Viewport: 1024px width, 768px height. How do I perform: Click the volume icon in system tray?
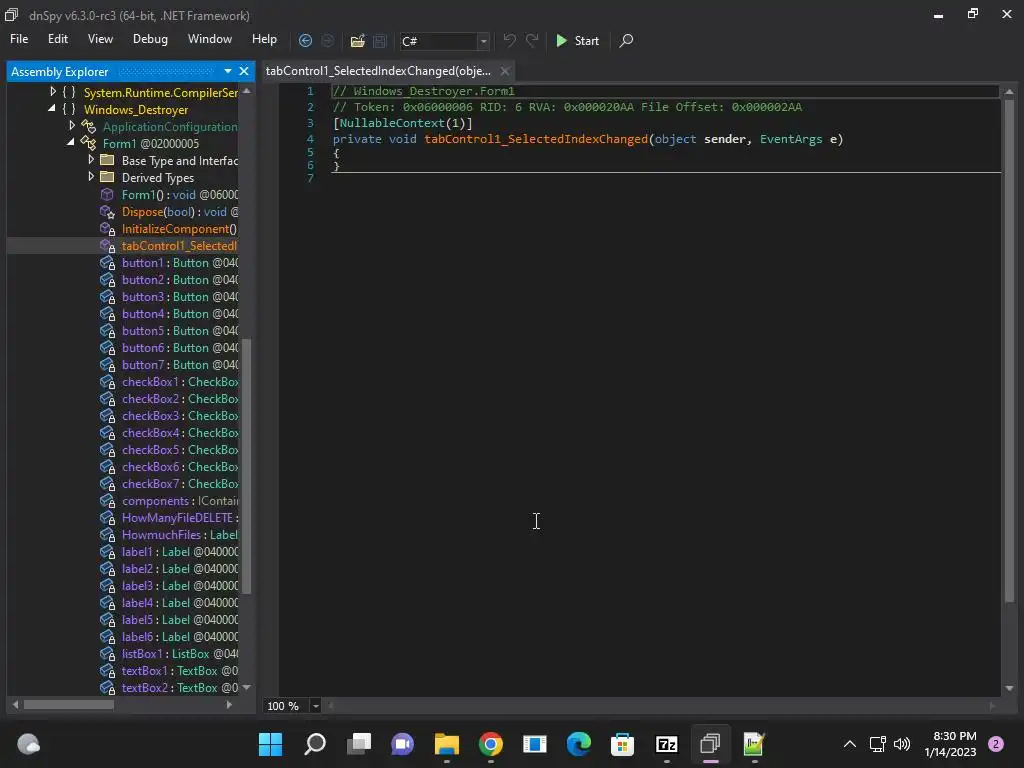[902, 744]
